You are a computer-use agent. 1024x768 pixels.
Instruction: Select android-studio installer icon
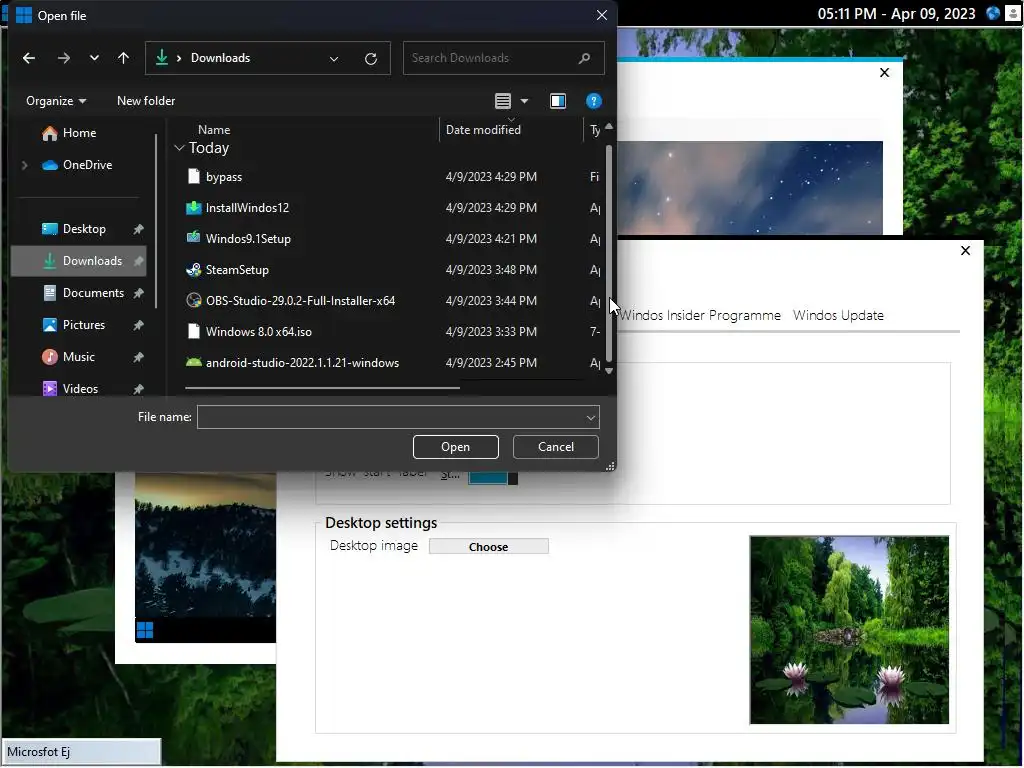point(193,362)
